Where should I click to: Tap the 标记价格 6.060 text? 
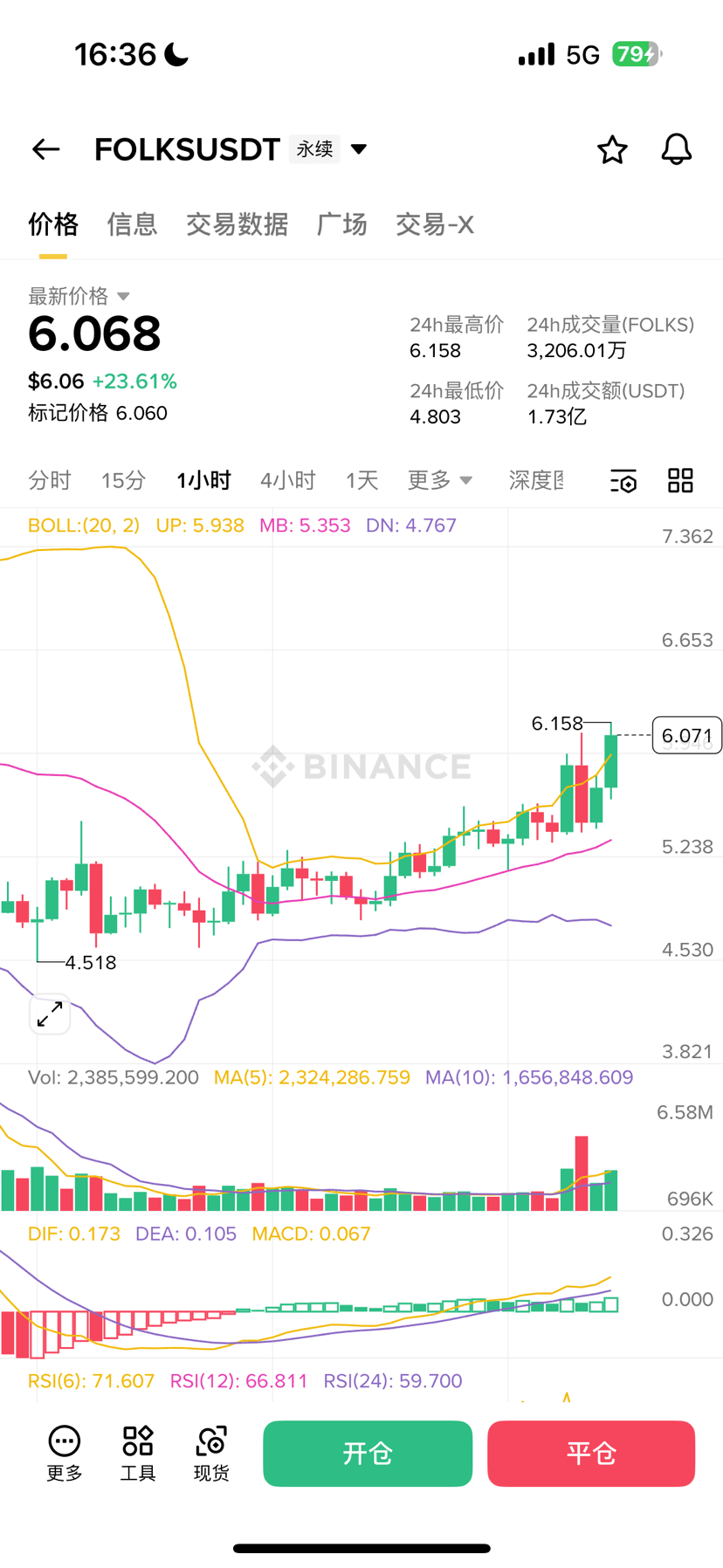[x=98, y=413]
